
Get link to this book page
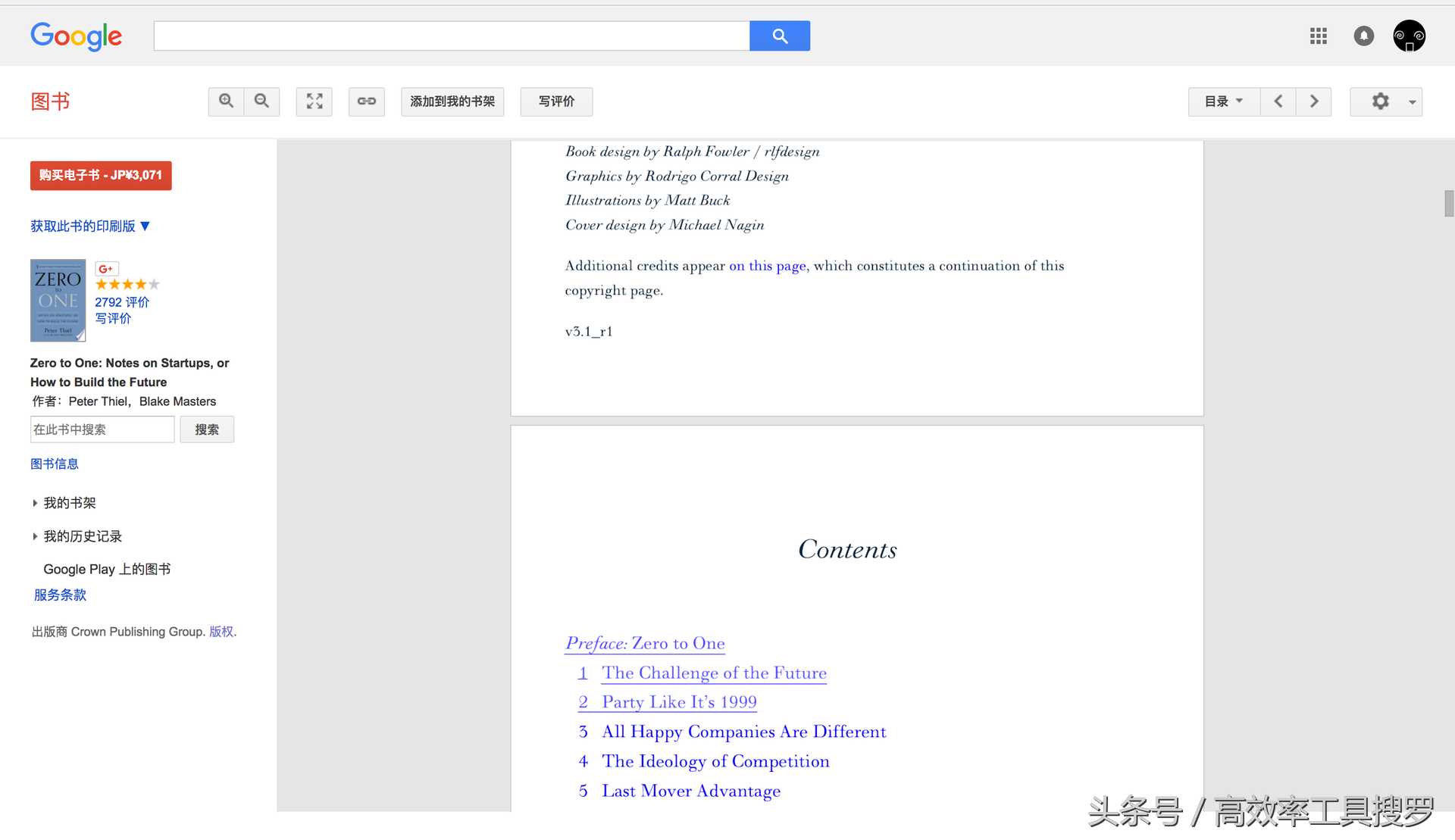[x=367, y=101]
